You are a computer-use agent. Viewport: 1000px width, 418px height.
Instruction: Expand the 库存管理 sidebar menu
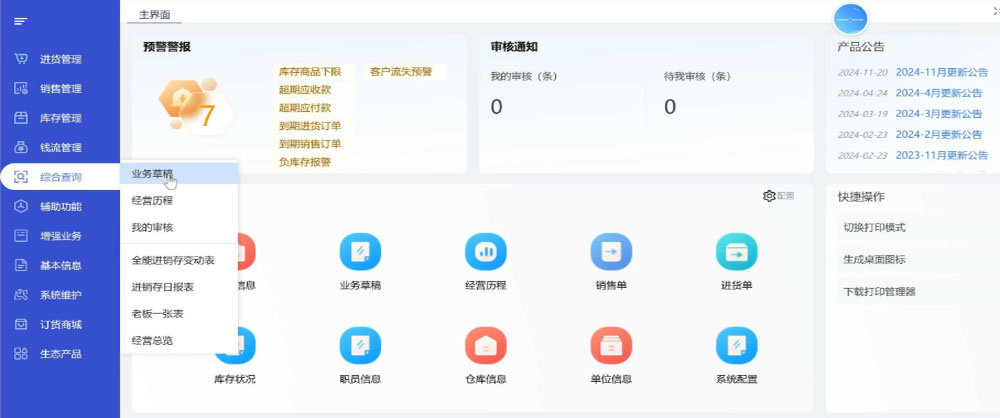tap(60, 118)
